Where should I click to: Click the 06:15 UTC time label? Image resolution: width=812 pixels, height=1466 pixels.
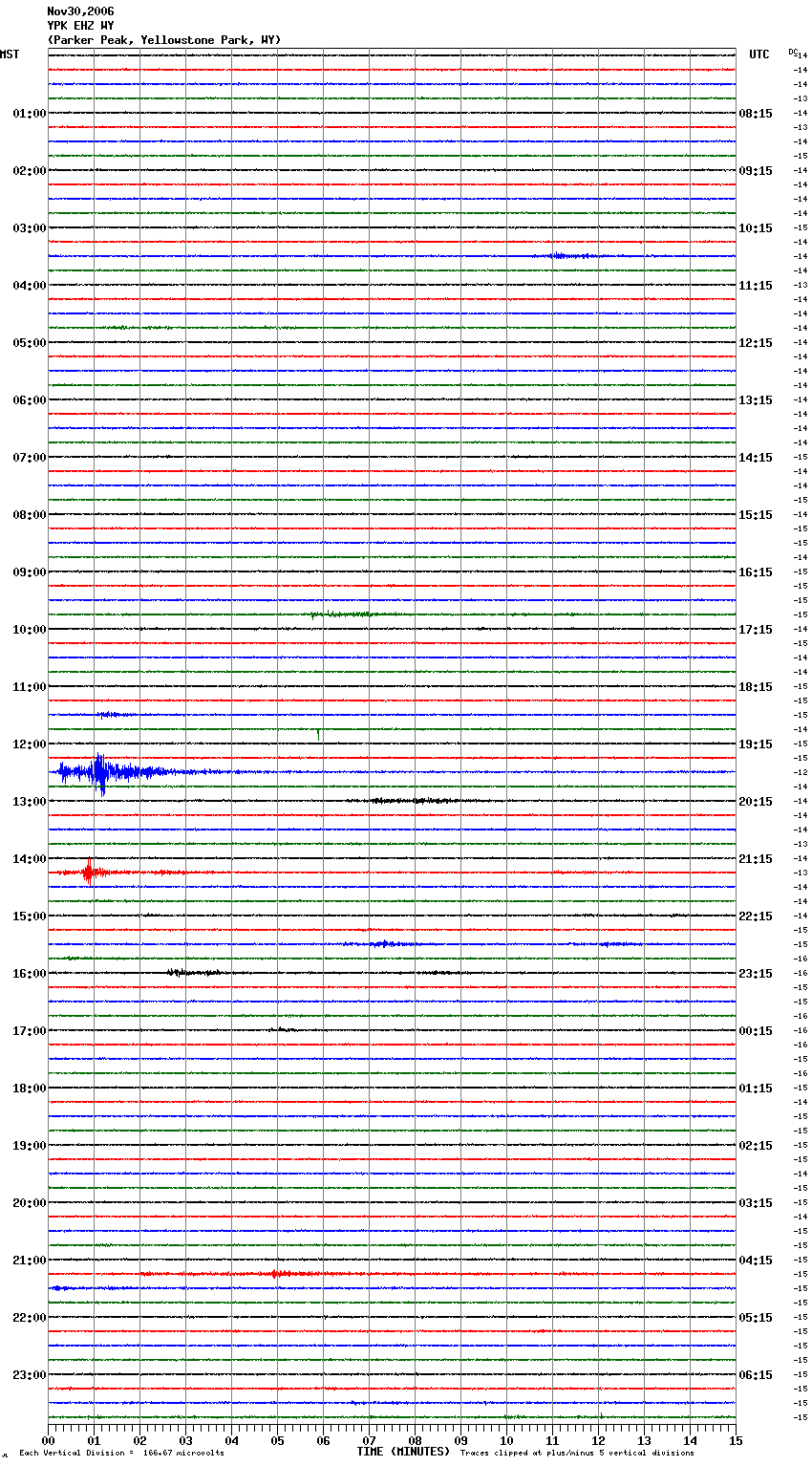click(756, 1375)
